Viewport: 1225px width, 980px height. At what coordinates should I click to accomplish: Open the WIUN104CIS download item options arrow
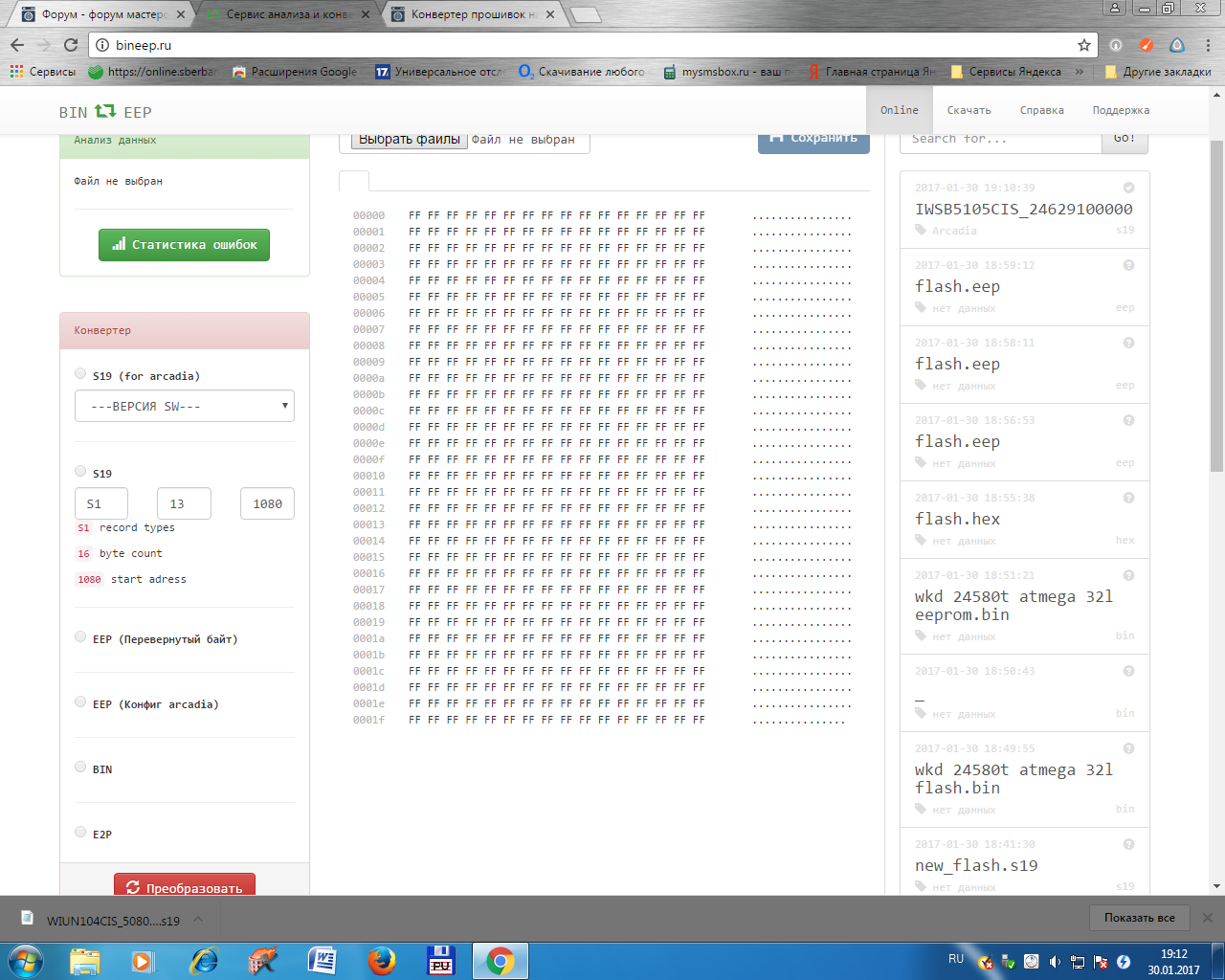tap(198, 920)
